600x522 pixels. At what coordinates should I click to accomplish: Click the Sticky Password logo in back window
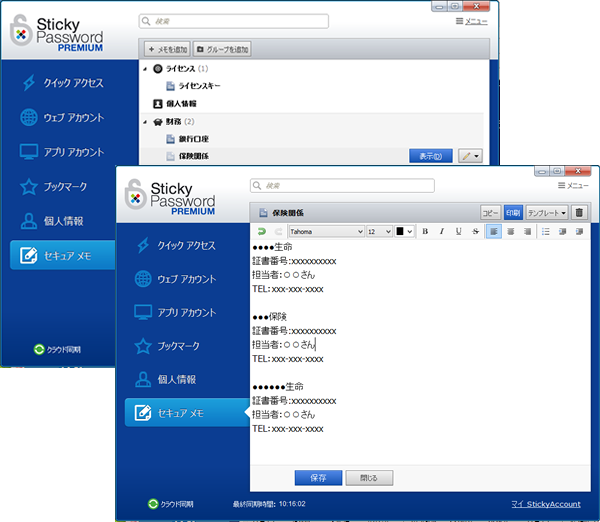tap(57, 34)
